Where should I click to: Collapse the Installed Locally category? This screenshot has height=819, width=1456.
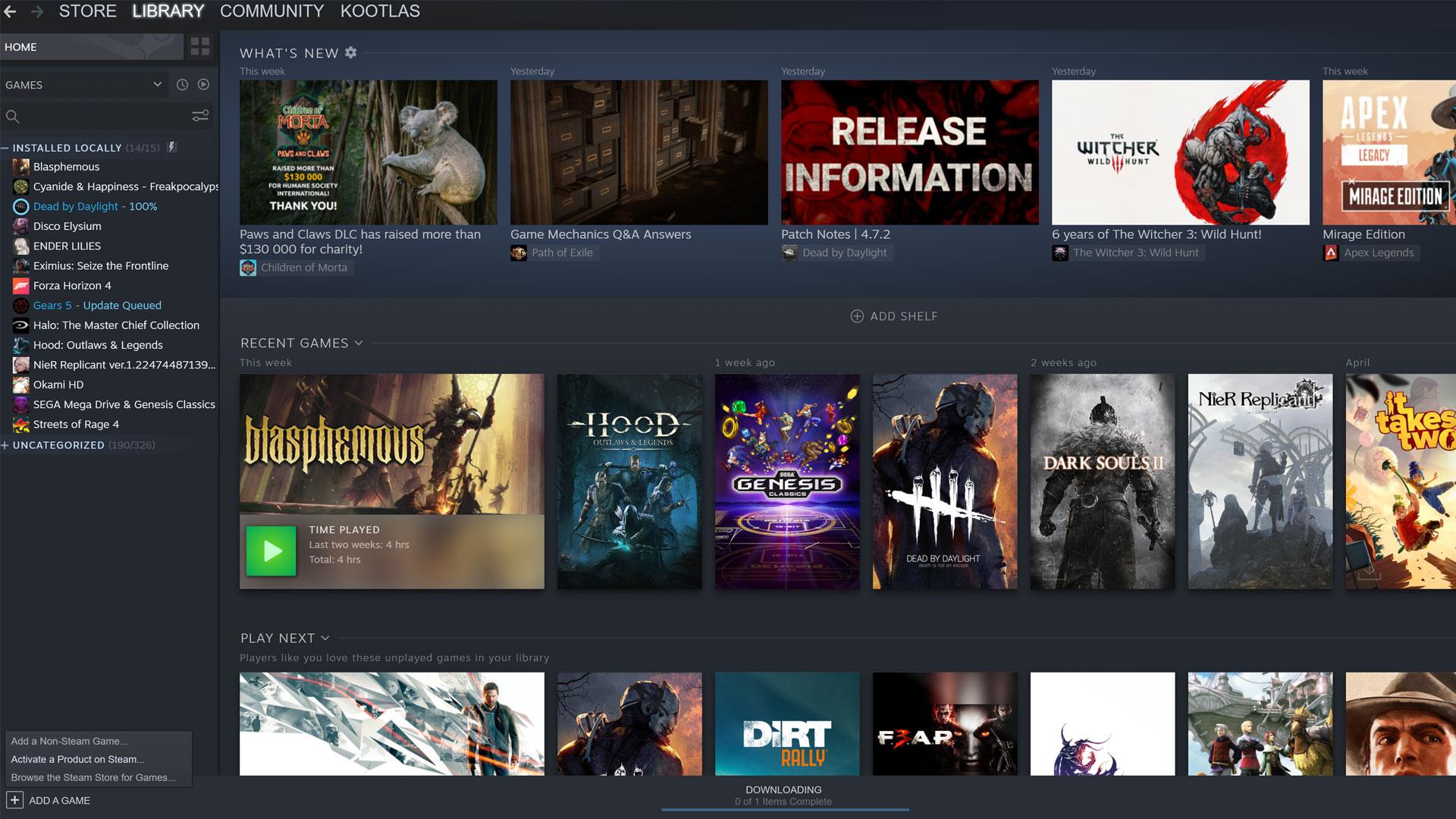pyautogui.click(x=5, y=148)
